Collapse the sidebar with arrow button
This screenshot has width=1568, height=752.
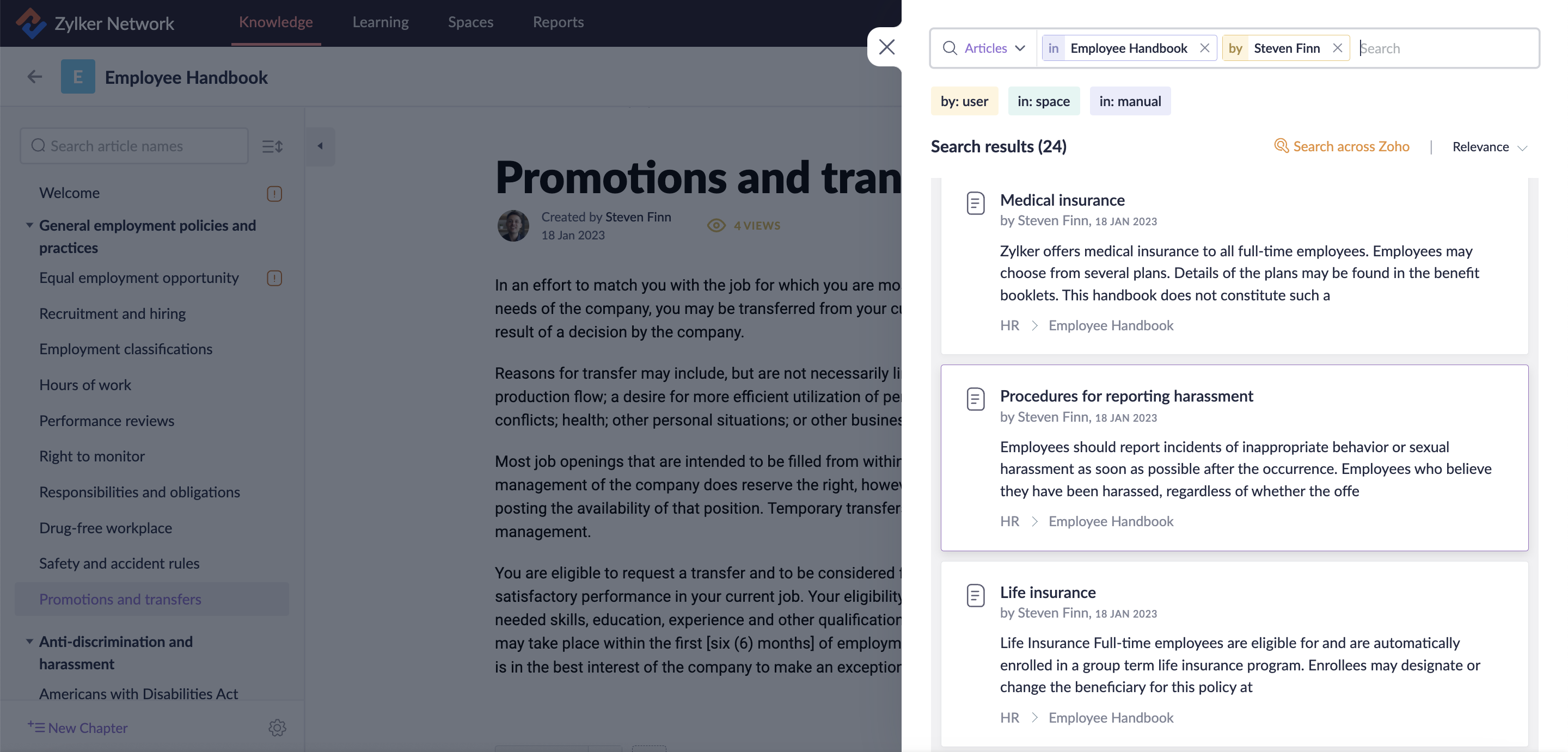click(x=320, y=146)
